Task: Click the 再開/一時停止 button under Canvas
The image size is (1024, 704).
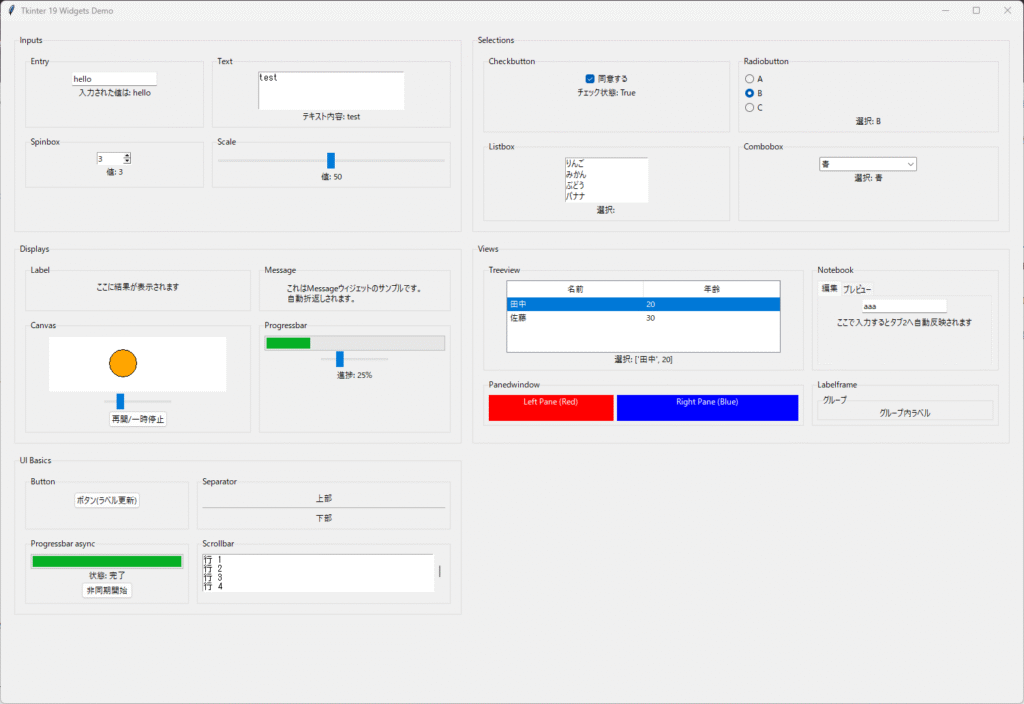Action: pyautogui.click(x=138, y=419)
